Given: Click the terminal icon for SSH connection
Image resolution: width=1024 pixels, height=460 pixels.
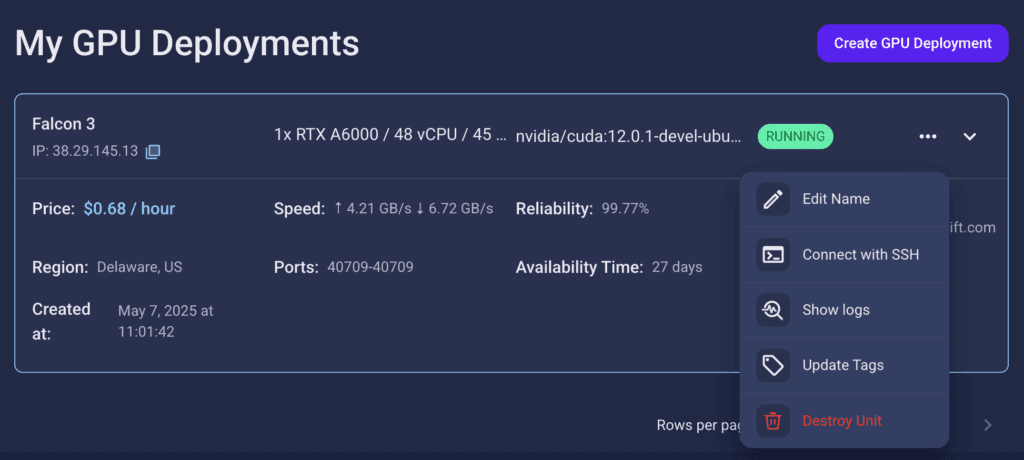Looking at the screenshot, I should (x=773, y=255).
